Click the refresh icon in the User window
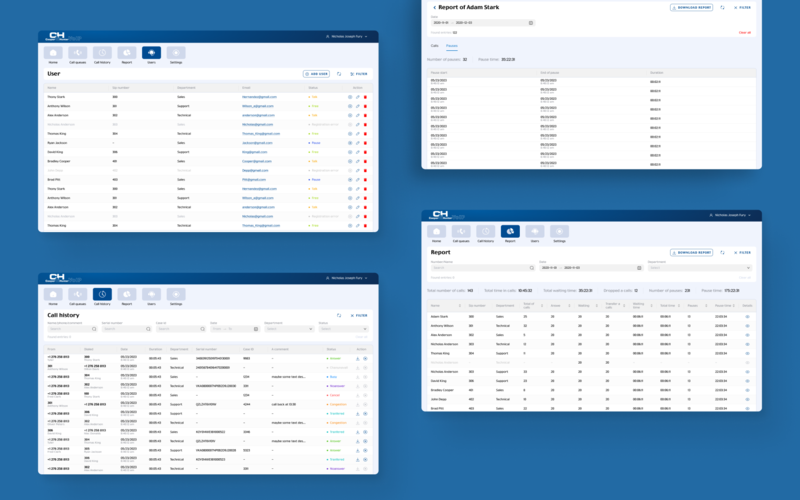 click(x=339, y=74)
